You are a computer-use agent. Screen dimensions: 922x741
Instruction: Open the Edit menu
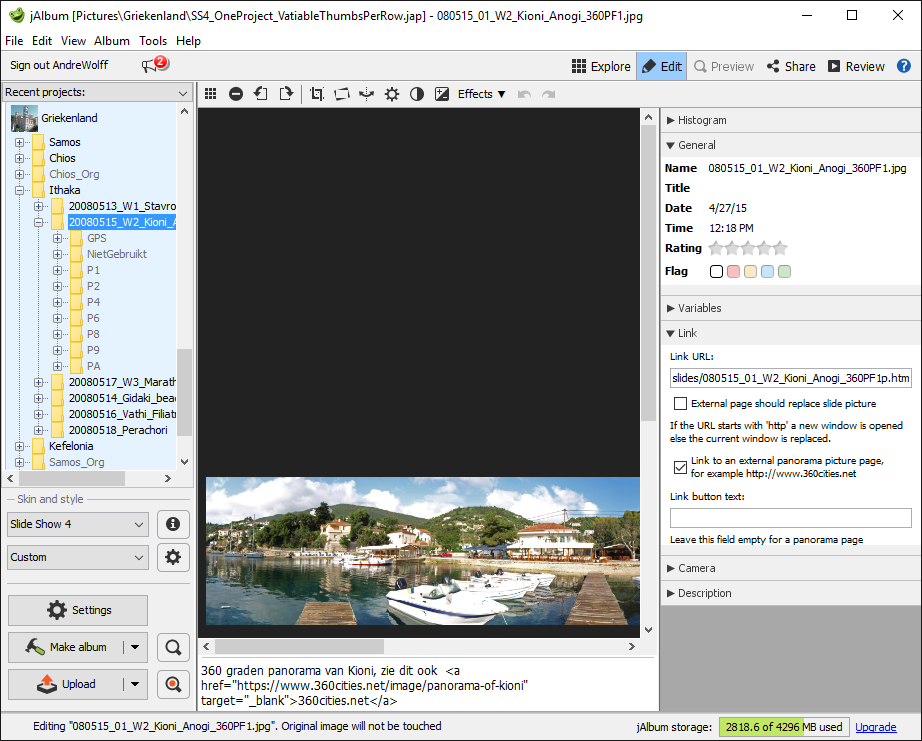(x=42, y=41)
